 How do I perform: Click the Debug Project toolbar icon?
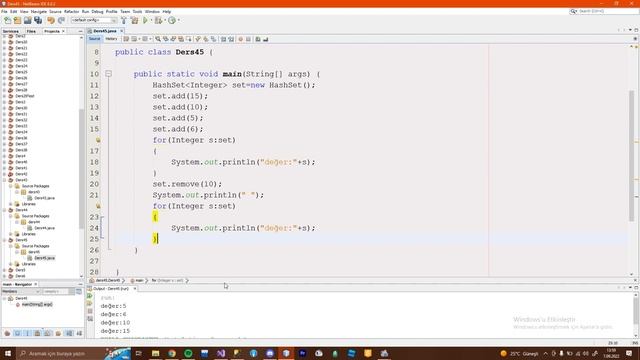pyautogui.click(x=158, y=20)
